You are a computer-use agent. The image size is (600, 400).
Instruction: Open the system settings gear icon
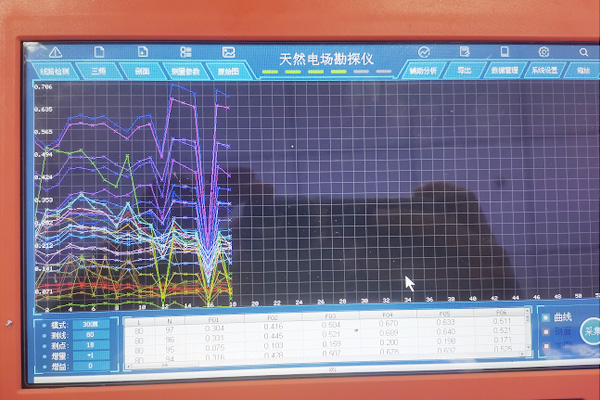[x=544, y=52]
